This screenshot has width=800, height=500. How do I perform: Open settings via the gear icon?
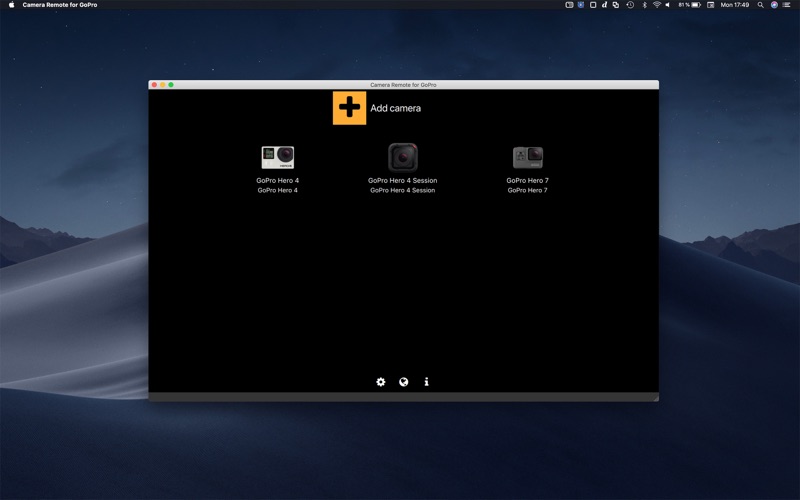[380, 382]
